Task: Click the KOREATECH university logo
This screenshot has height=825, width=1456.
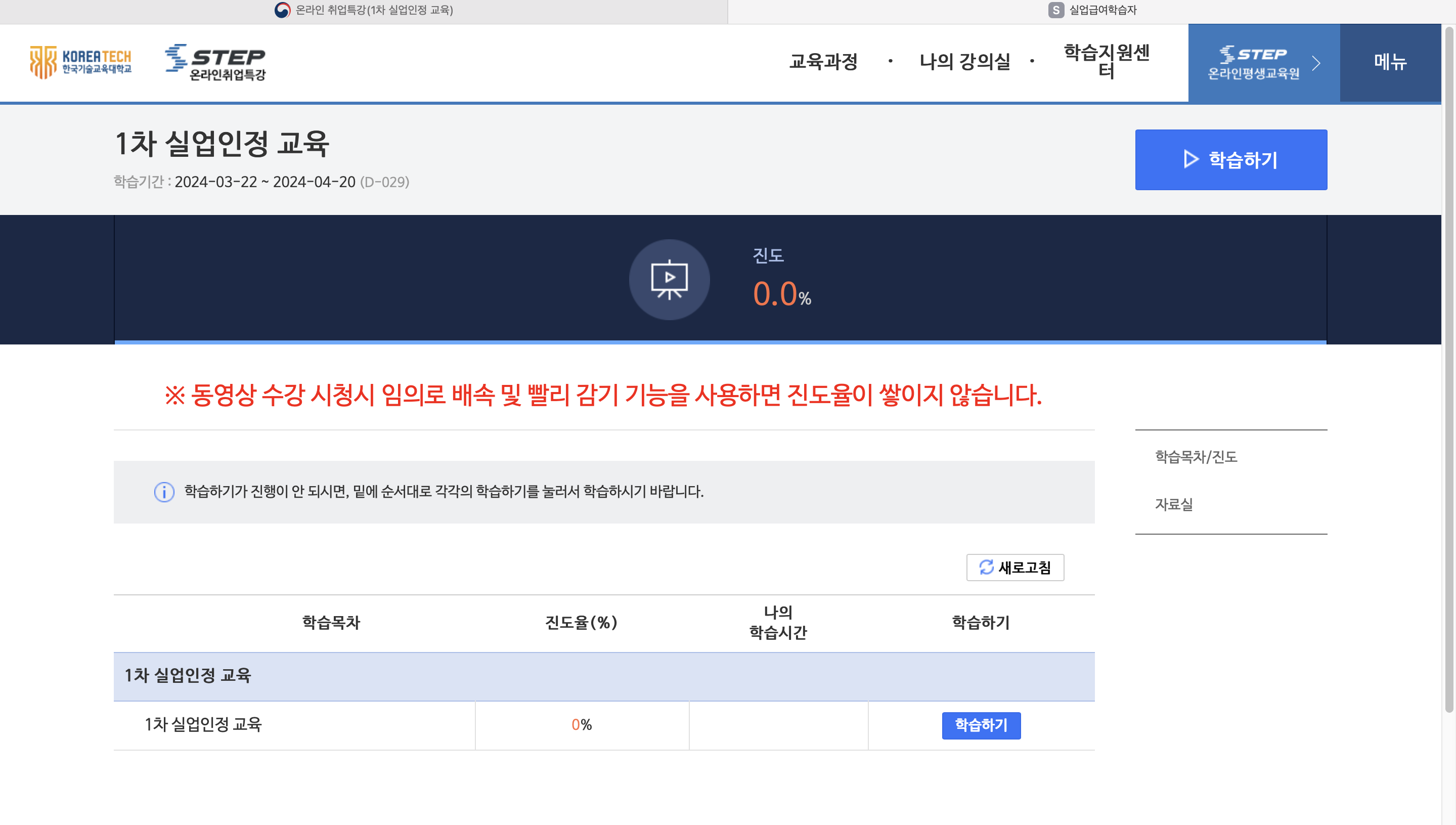Action: (x=80, y=62)
